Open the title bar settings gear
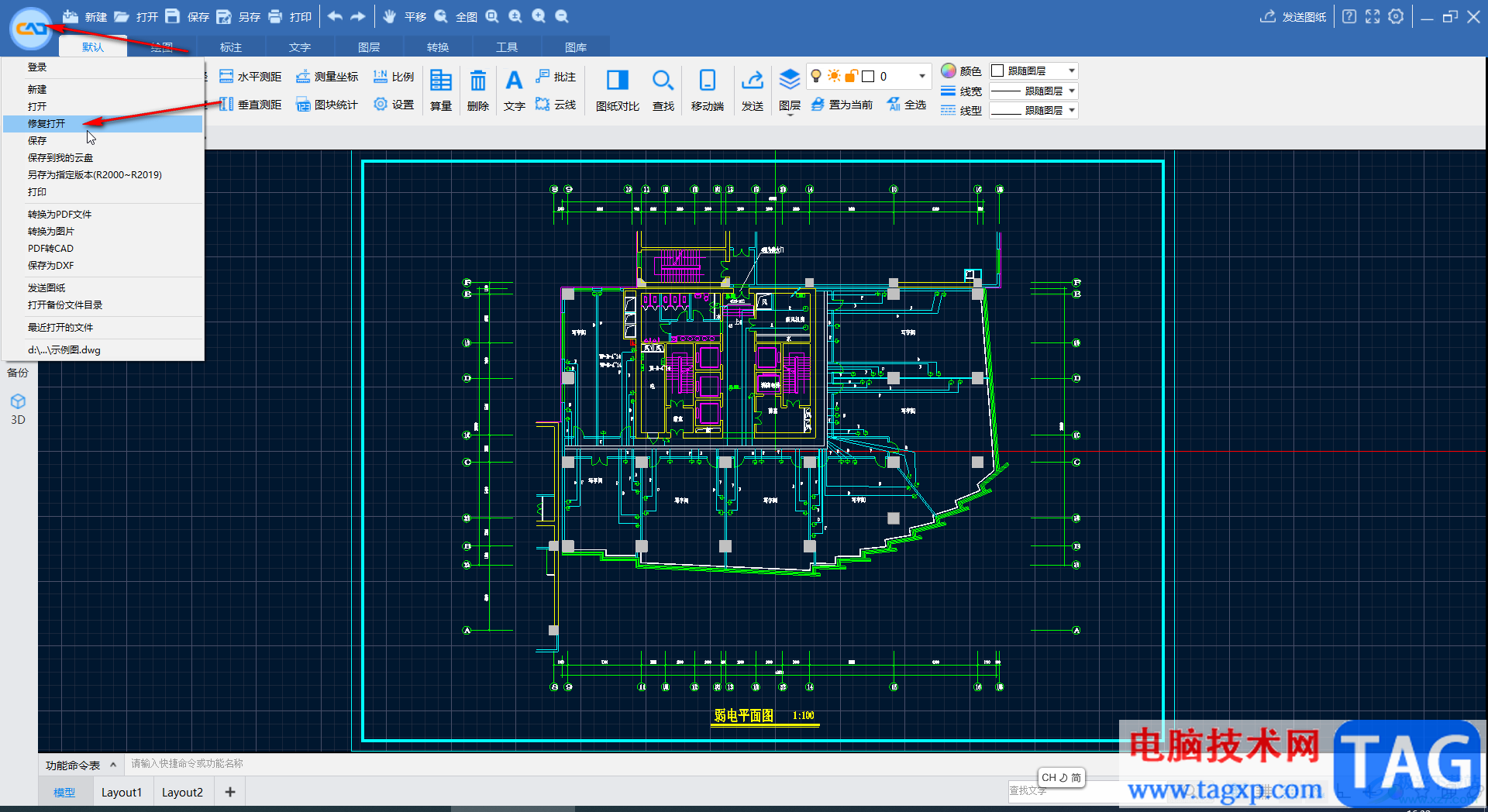 tap(1396, 16)
